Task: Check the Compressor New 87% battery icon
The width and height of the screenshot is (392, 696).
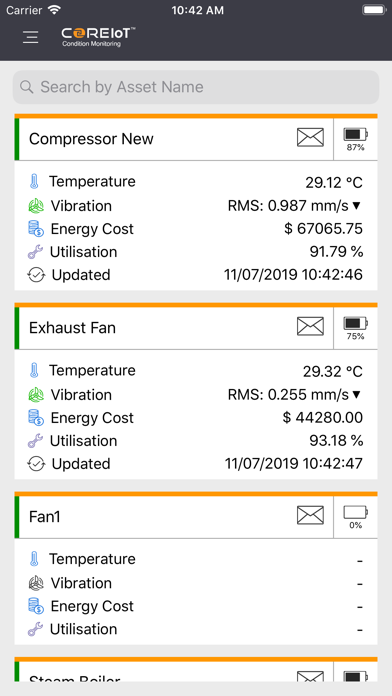Action: point(356,139)
